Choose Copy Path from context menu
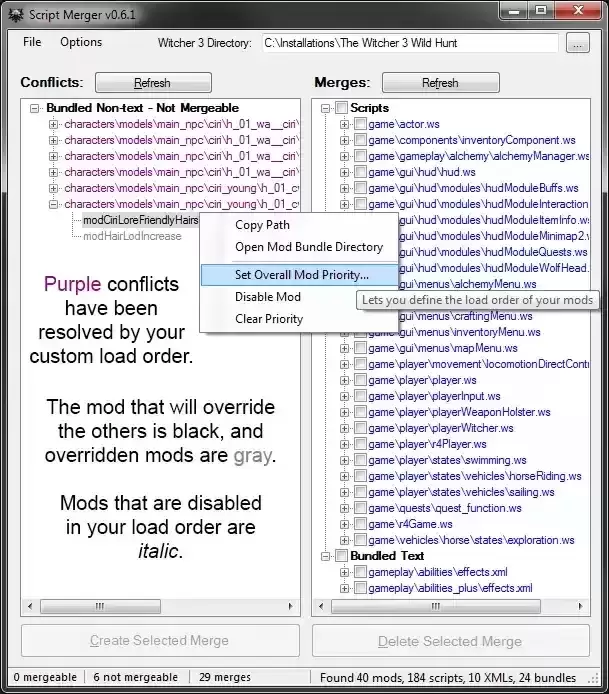 tap(262, 225)
